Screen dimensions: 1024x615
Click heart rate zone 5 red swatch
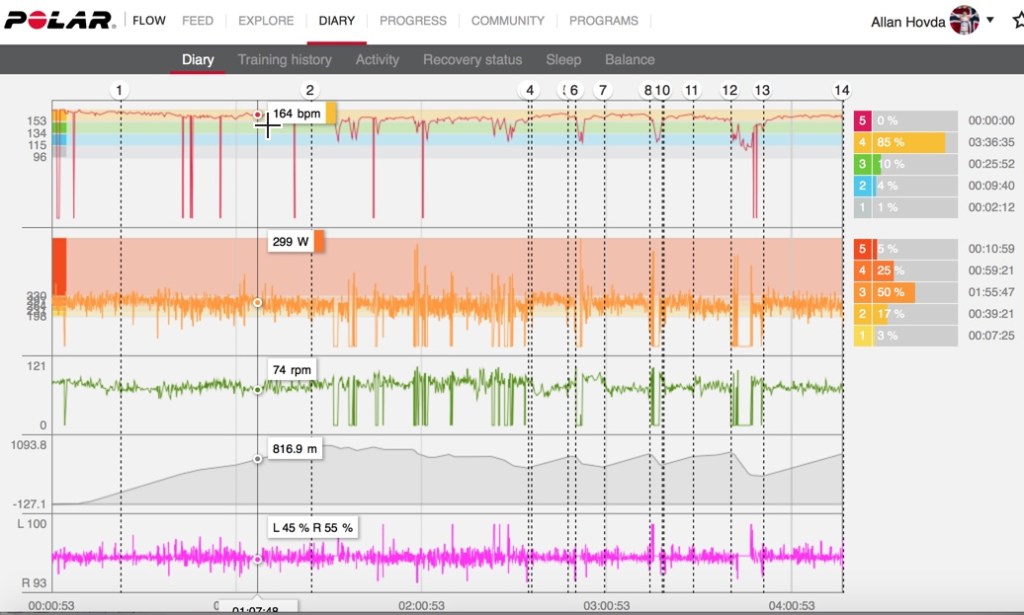pyautogui.click(x=863, y=120)
